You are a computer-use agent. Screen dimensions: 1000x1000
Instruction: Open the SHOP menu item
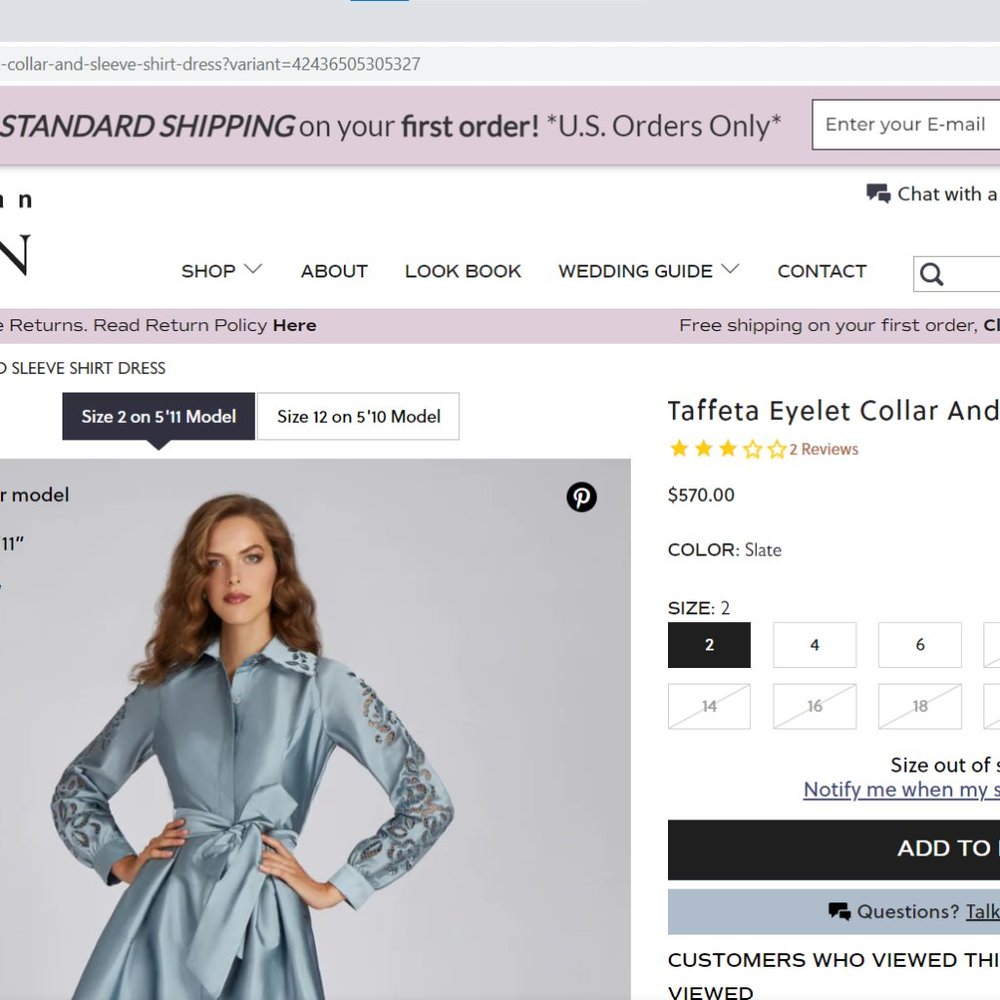click(209, 271)
